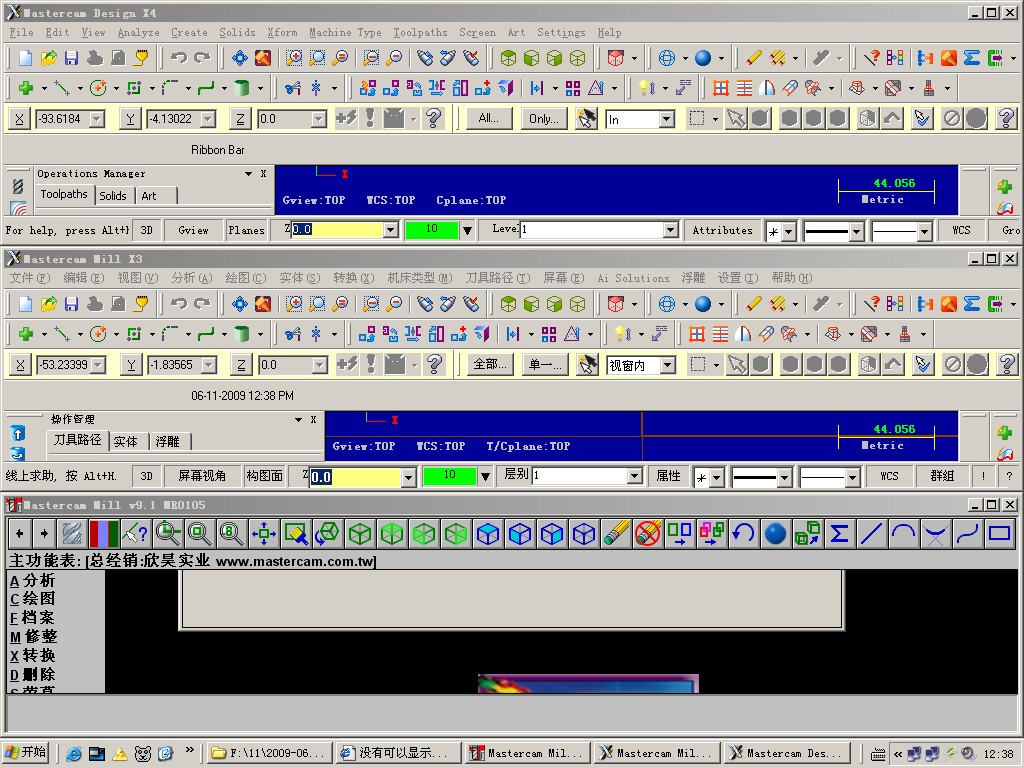Open Y value dropdown in Design X4
The width and height of the screenshot is (1024, 768).
(x=208, y=119)
